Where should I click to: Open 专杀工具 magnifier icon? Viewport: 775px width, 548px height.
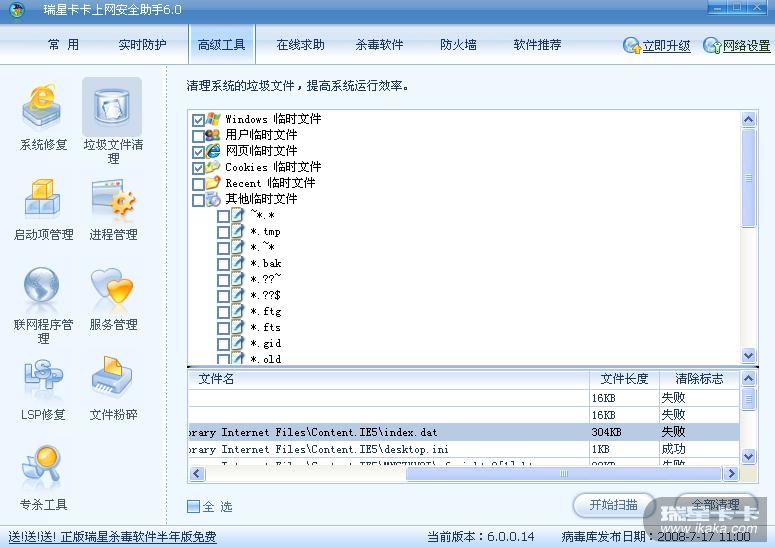coord(42,464)
